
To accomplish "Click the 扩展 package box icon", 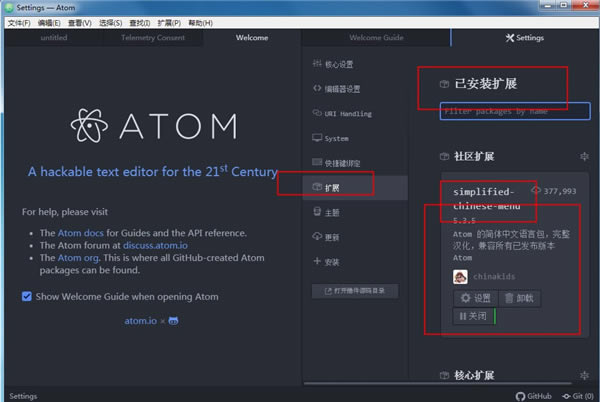I will click(317, 187).
